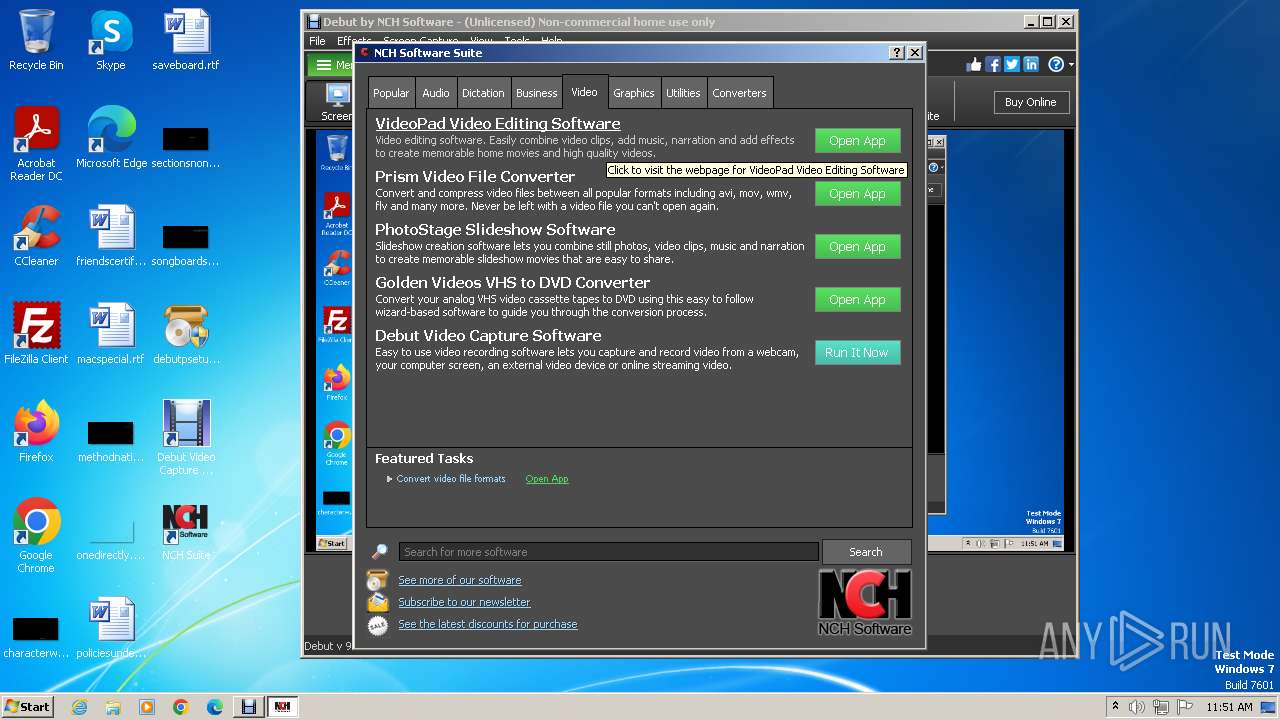Click VideoPad Video Editing Software title link
Viewport: 1280px width, 720px height.
(497, 124)
